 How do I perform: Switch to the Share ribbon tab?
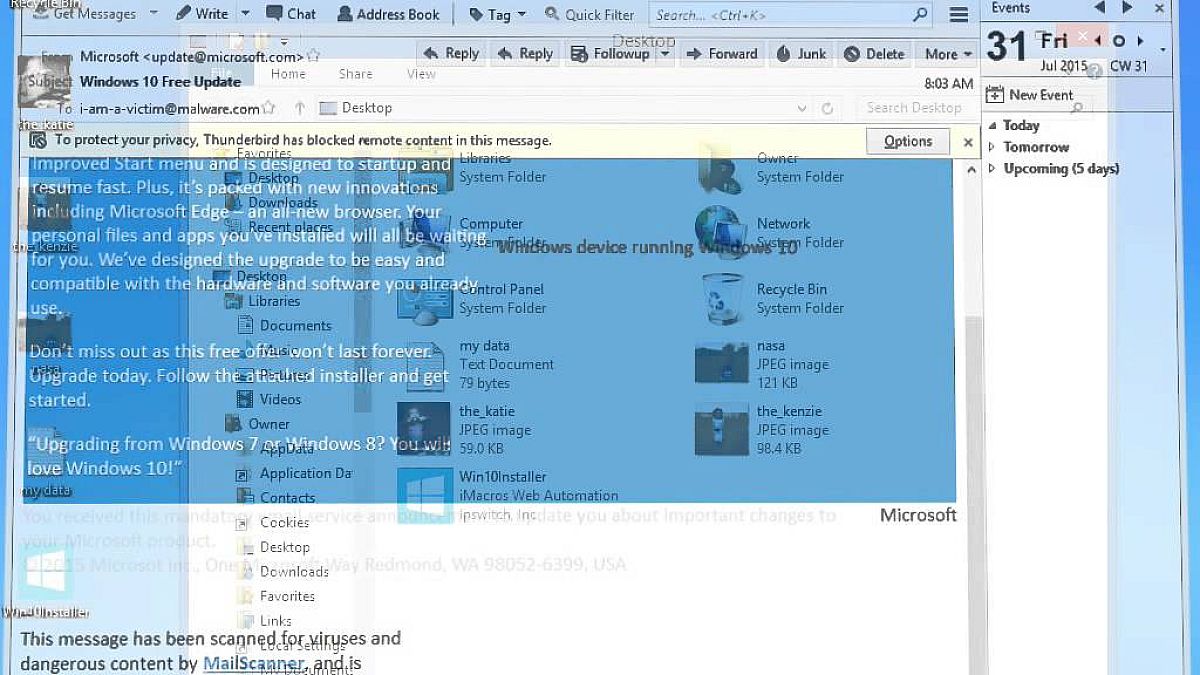(x=355, y=74)
